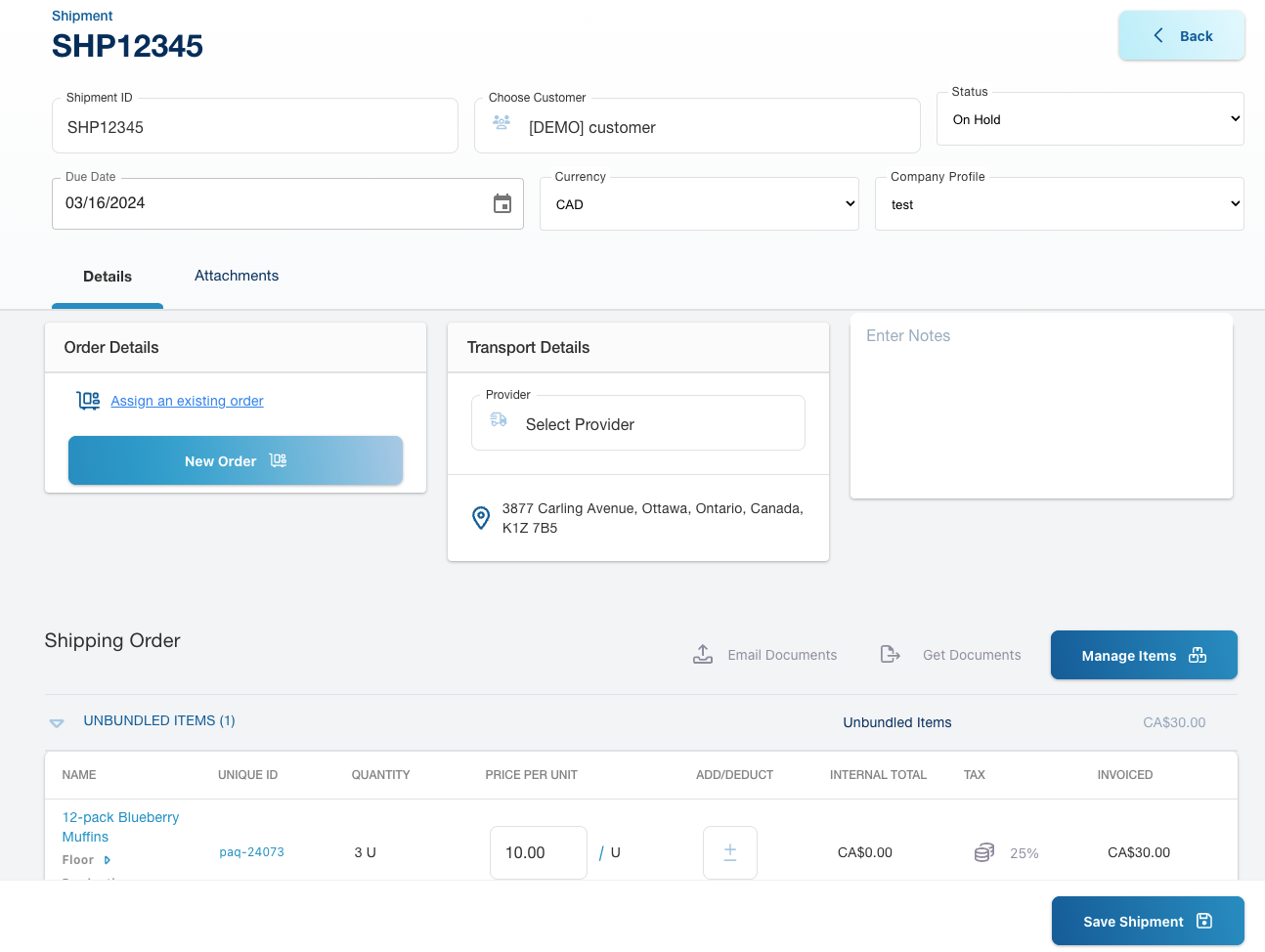The height and width of the screenshot is (952, 1265).
Task: Switch to the Attachments tab
Action: click(x=237, y=276)
